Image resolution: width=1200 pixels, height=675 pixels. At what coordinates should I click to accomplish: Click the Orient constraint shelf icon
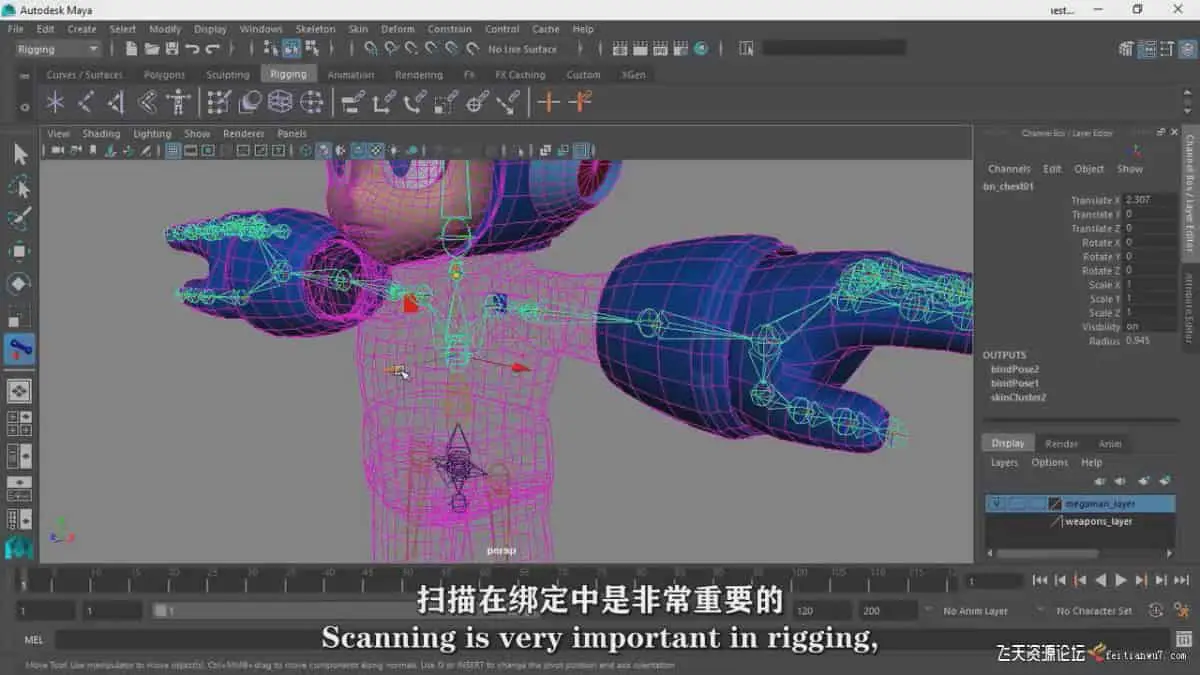click(415, 101)
